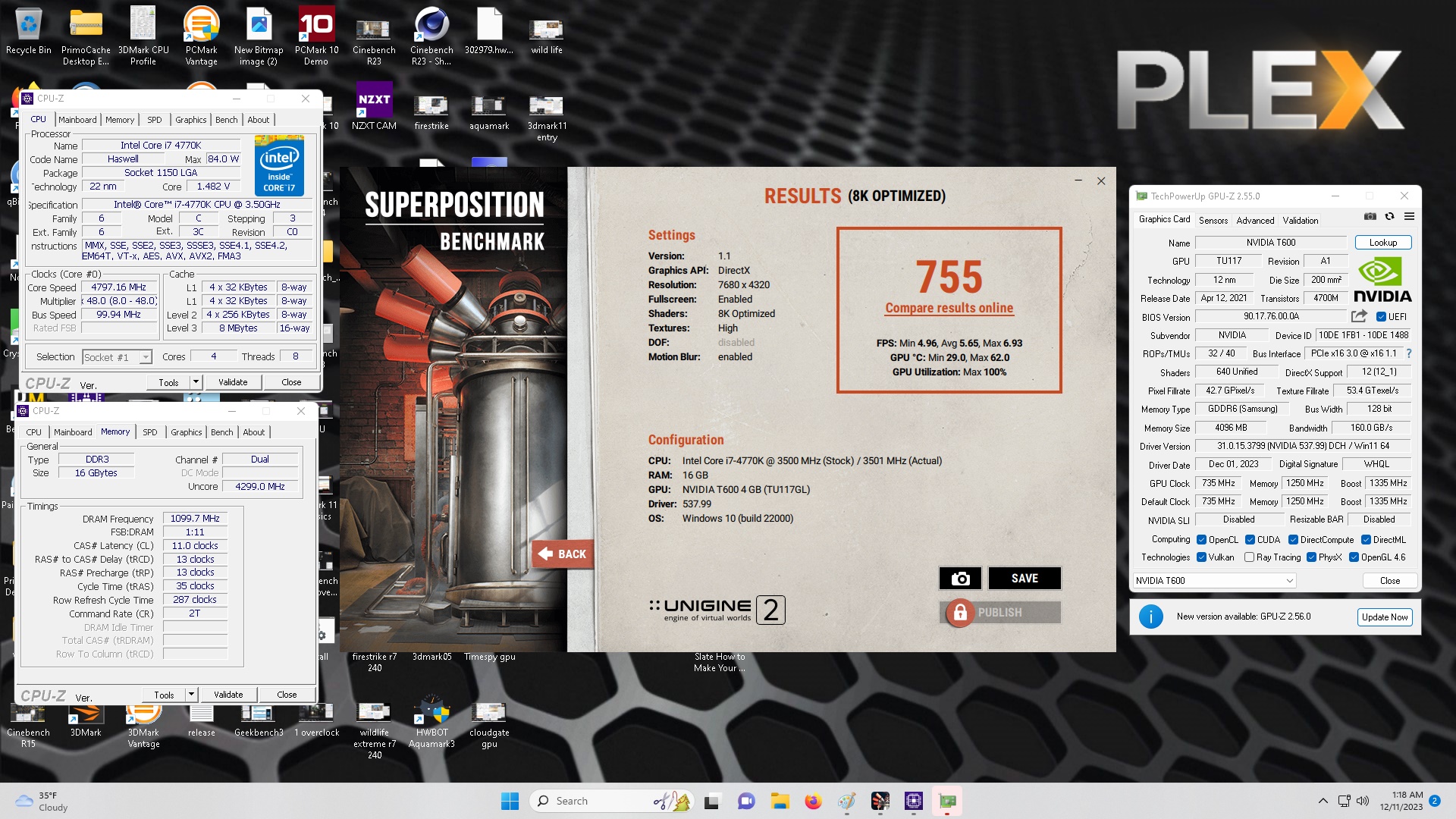
Task: Open Memory tab in upper CPU-Z
Action: (120, 120)
